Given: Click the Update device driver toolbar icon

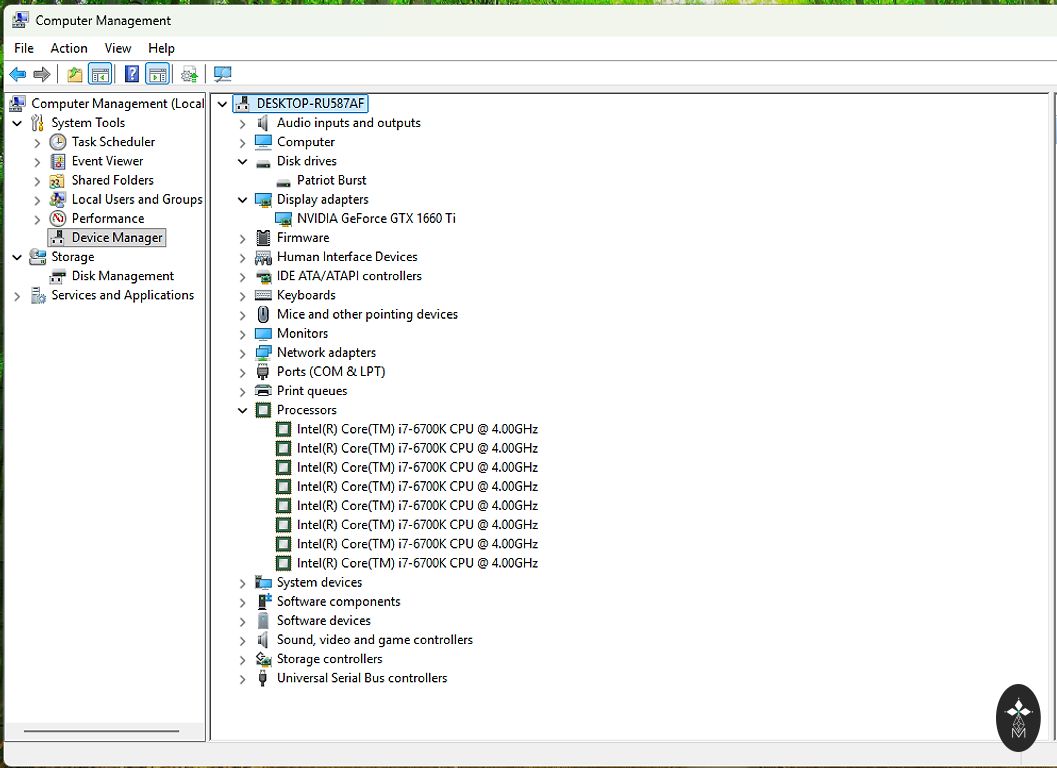Looking at the screenshot, I should click(189, 74).
